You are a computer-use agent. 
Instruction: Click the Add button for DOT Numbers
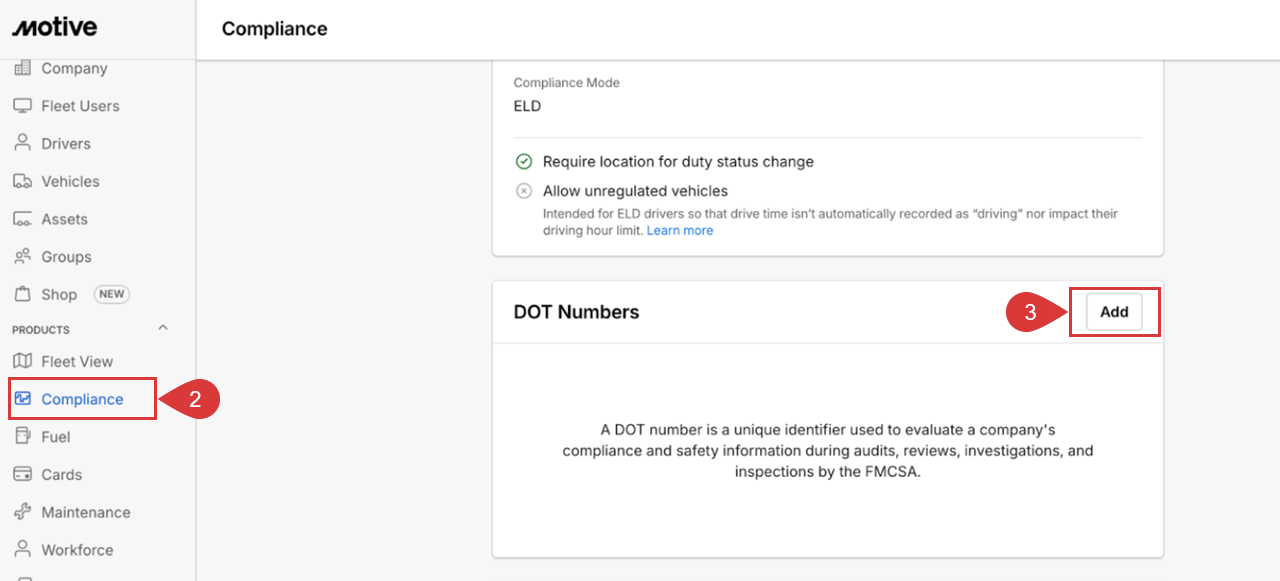1114,312
